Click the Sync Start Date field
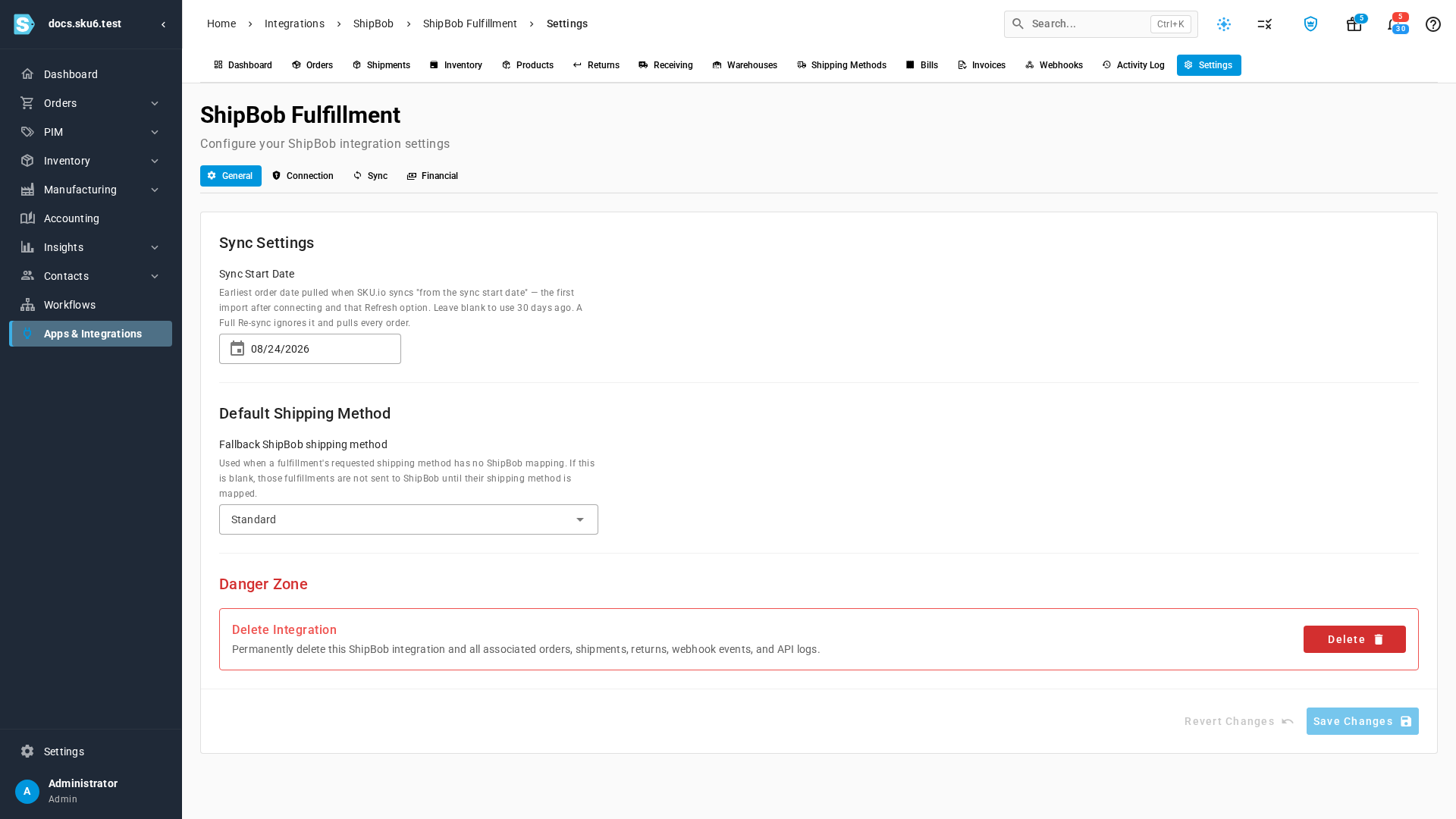 tap(309, 349)
